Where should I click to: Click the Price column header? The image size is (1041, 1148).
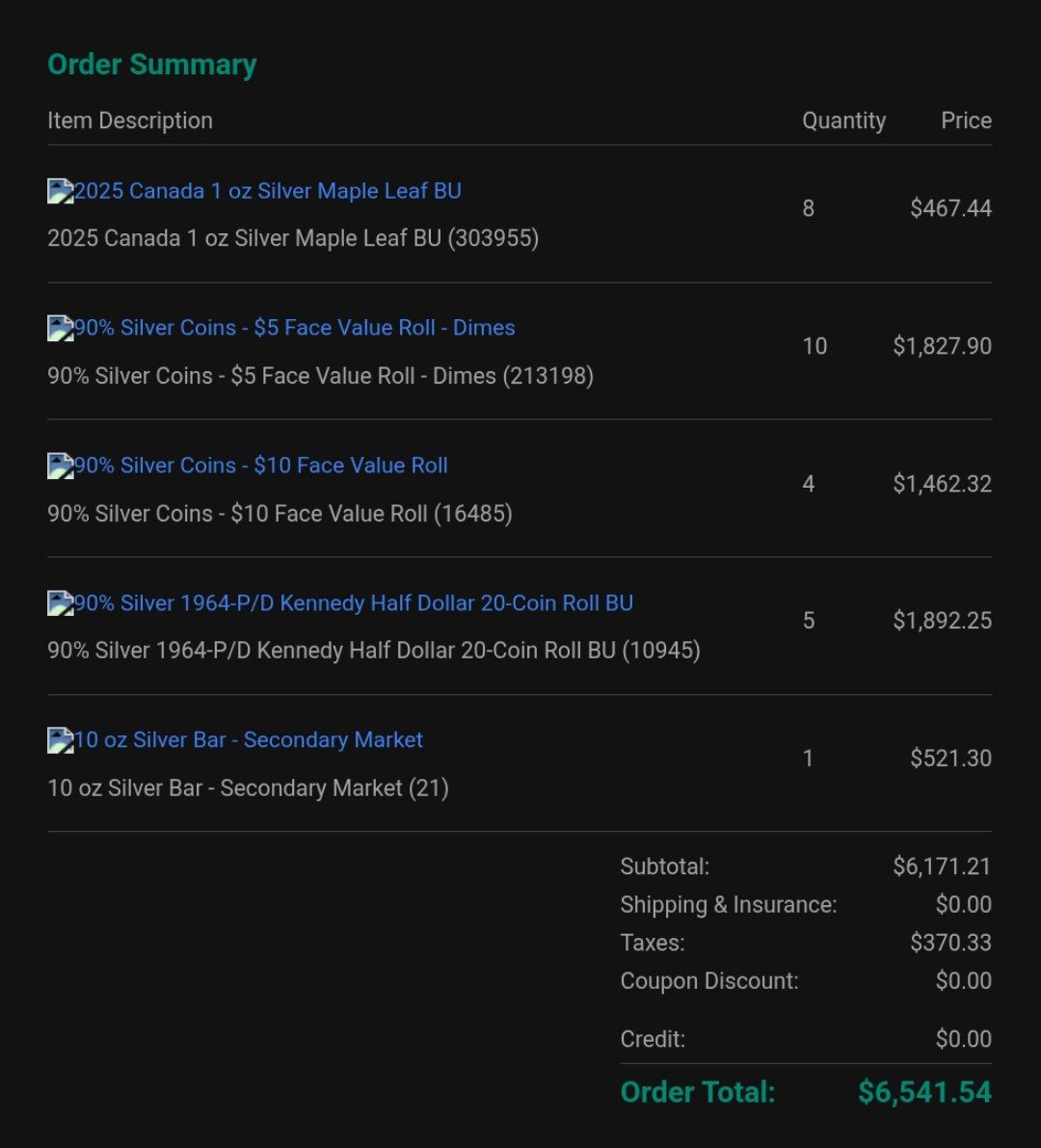[x=966, y=120]
